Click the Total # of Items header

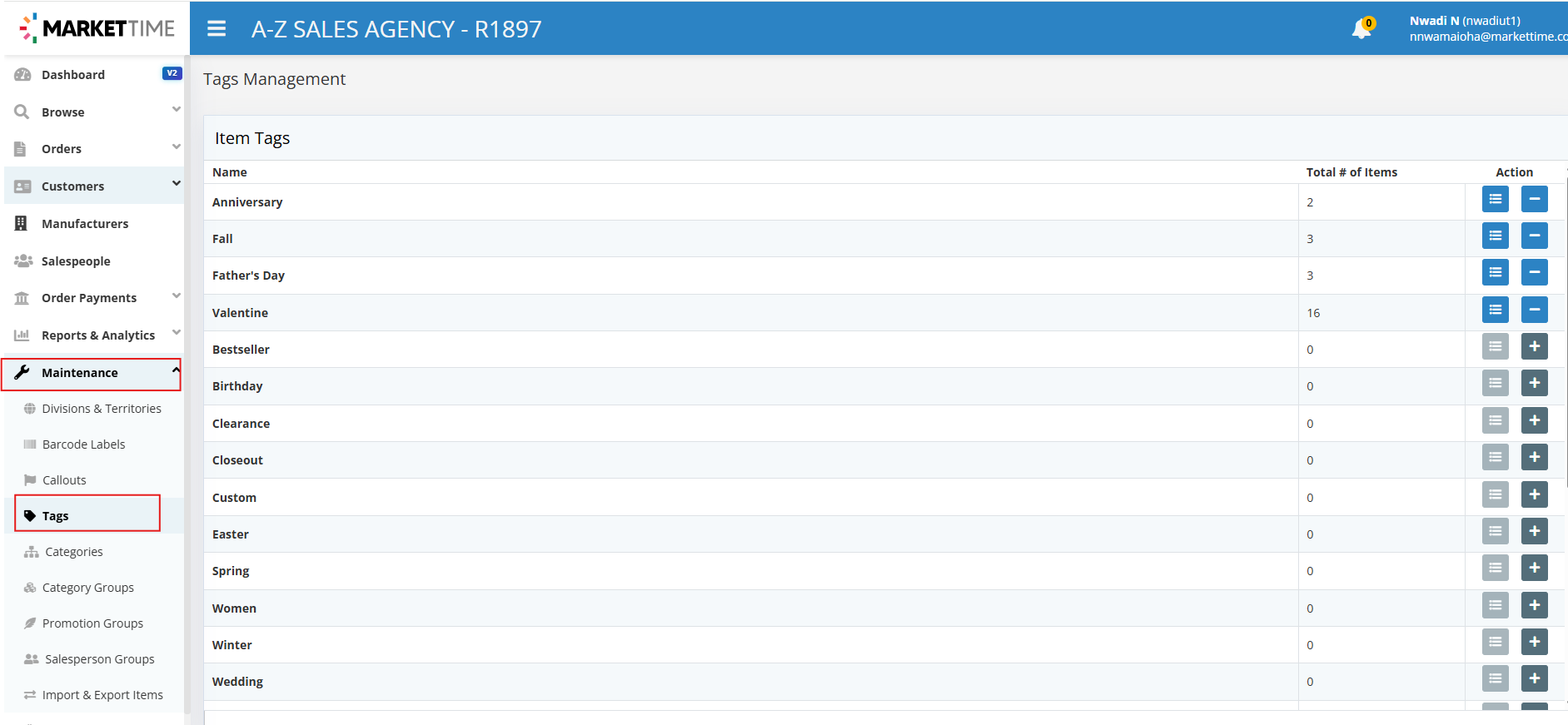pyautogui.click(x=1351, y=172)
